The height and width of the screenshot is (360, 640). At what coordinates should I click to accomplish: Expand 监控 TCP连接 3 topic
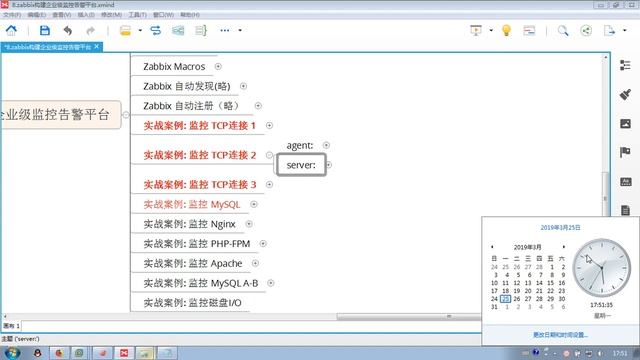point(269,184)
